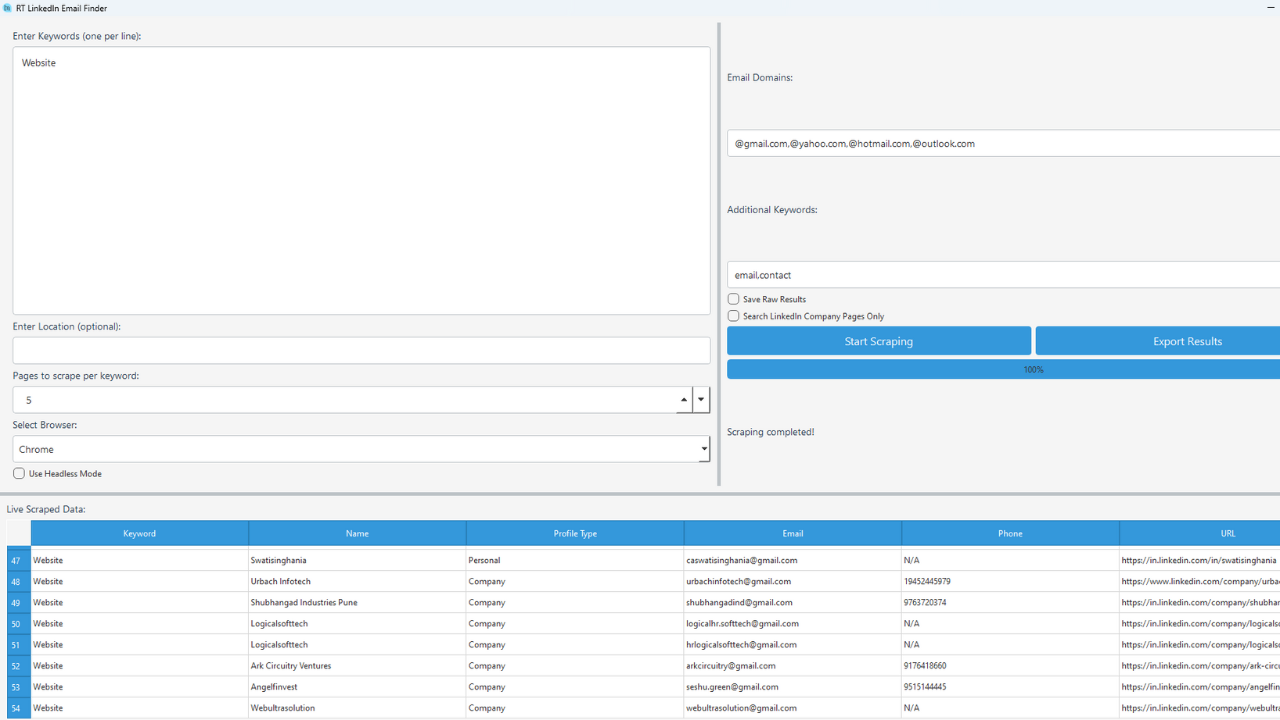Open the Select Browser dropdown arrow
The image size is (1280, 720).
coord(703,448)
